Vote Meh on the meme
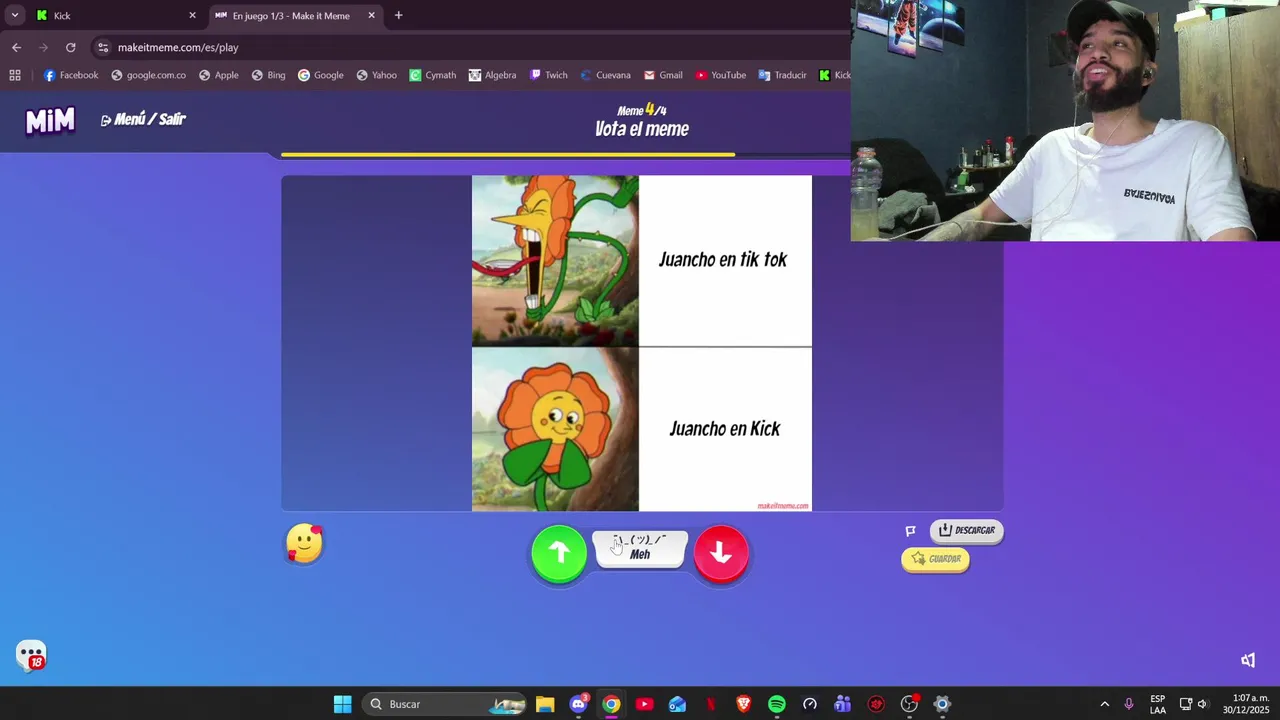Viewport: 1280px width, 720px height. (x=640, y=548)
